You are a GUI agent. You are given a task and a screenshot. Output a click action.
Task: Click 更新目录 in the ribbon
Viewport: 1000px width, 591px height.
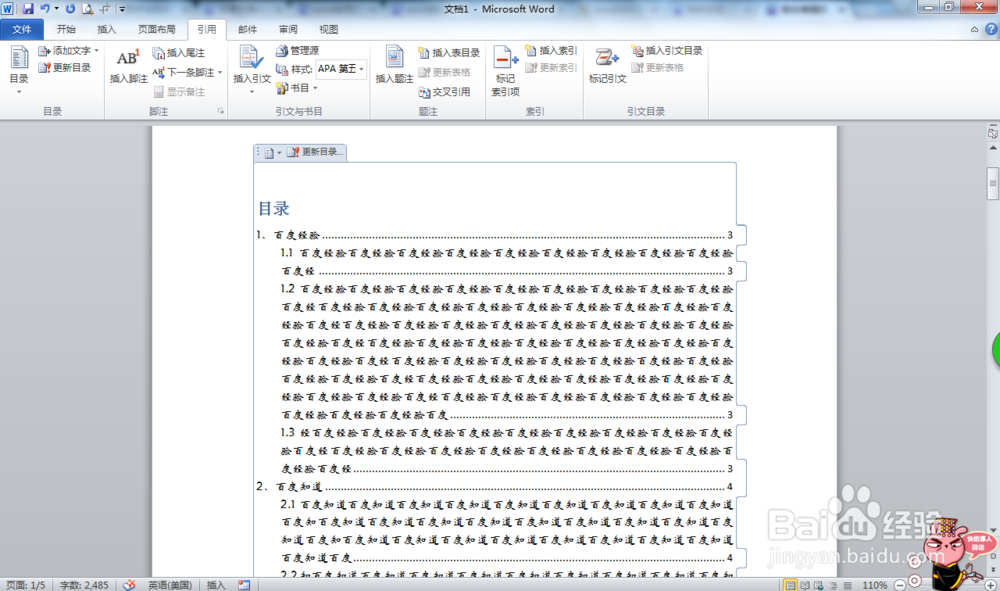pos(64,68)
